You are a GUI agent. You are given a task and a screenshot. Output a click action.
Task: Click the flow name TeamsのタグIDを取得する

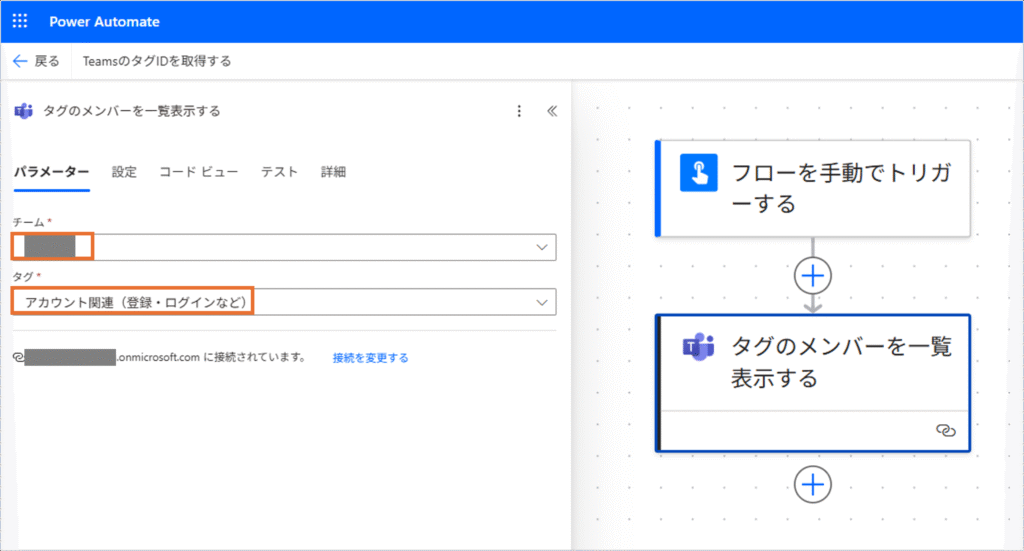tap(157, 61)
